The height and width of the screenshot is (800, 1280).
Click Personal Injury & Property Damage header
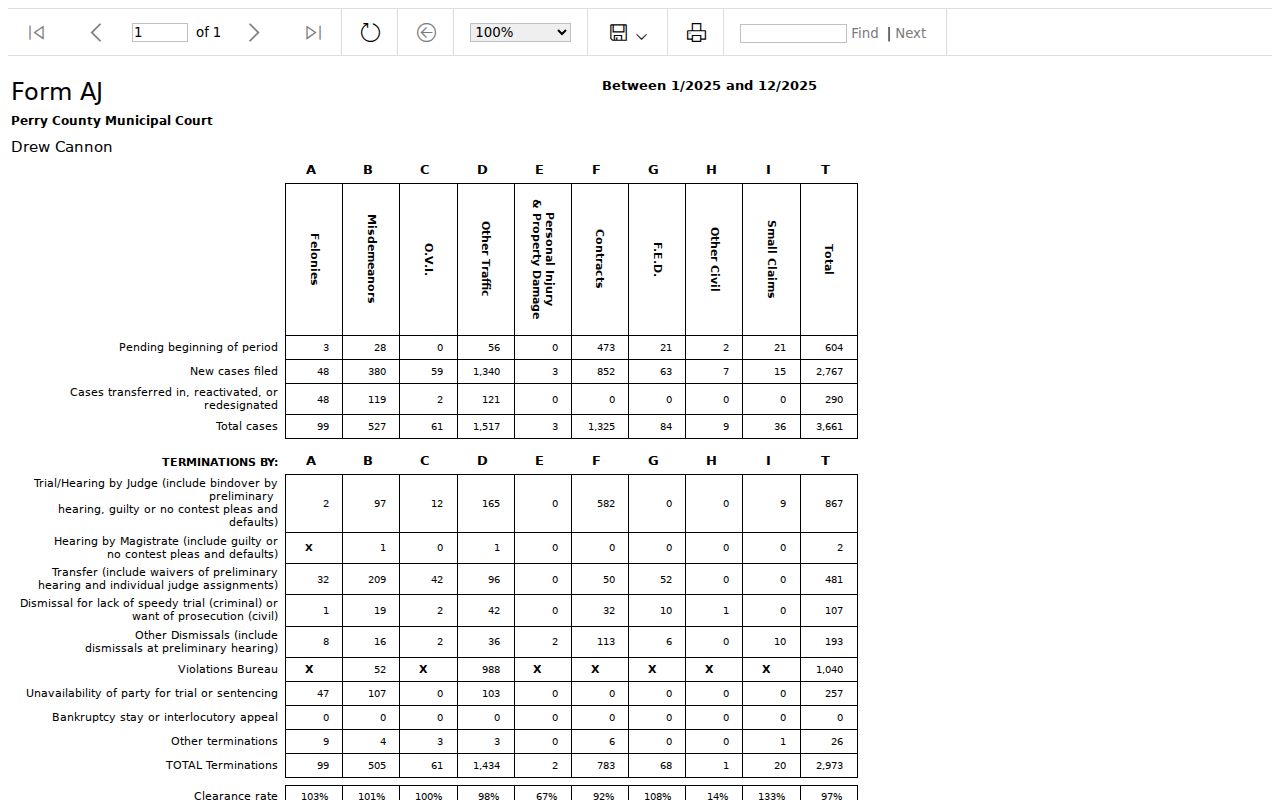point(543,260)
